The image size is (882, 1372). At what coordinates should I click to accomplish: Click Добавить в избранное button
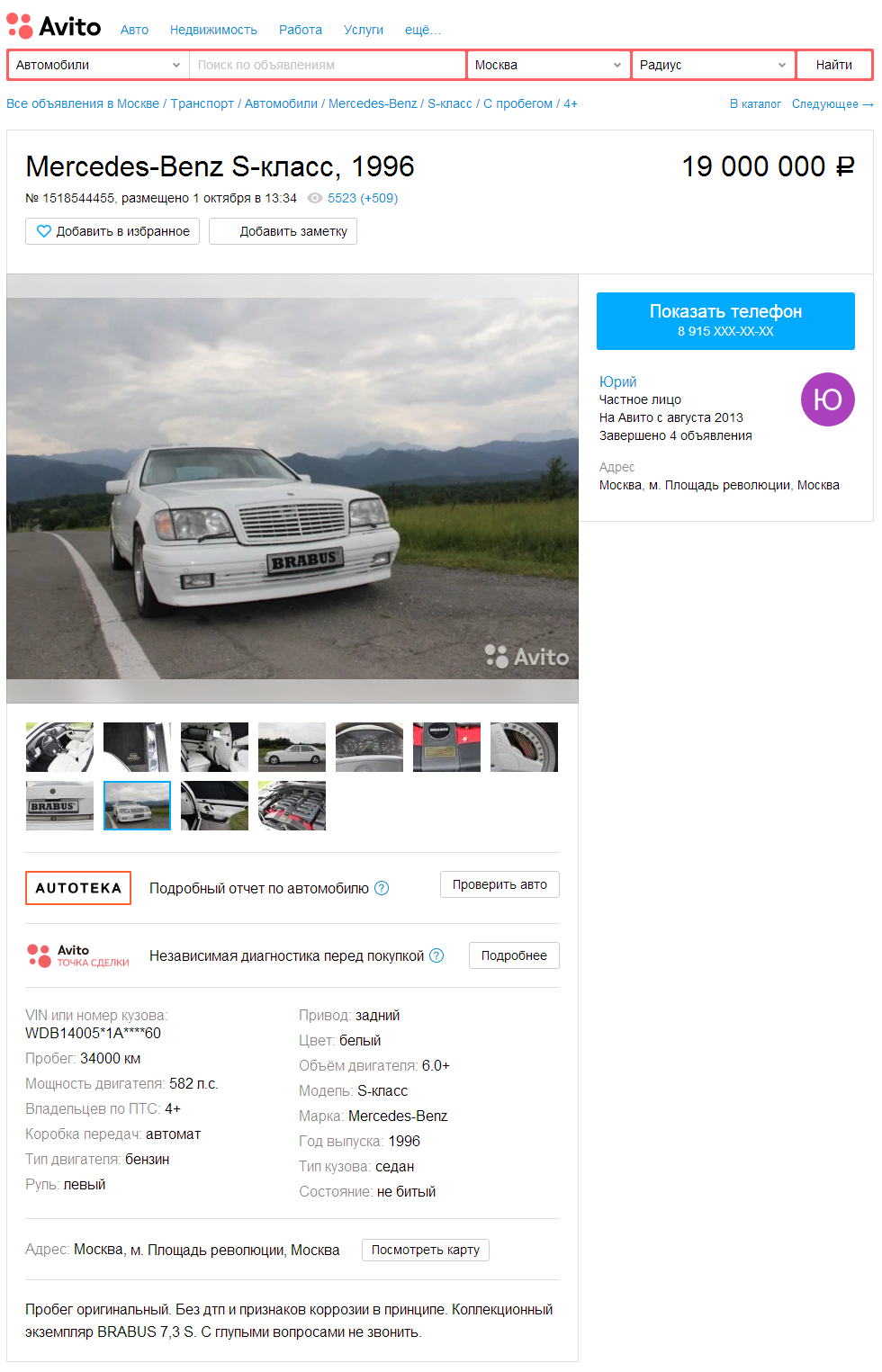pyautogui.click(x=112, y=231)
